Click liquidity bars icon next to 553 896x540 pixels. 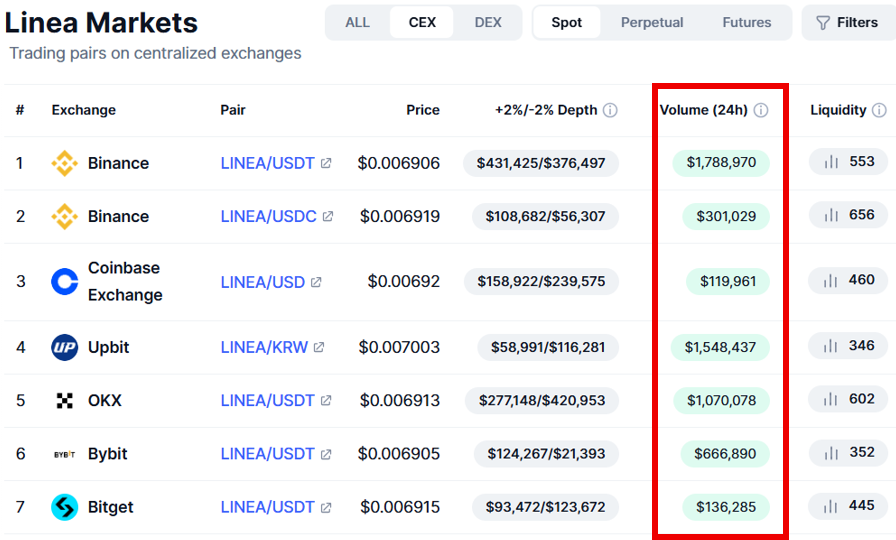tap(831, 162)
